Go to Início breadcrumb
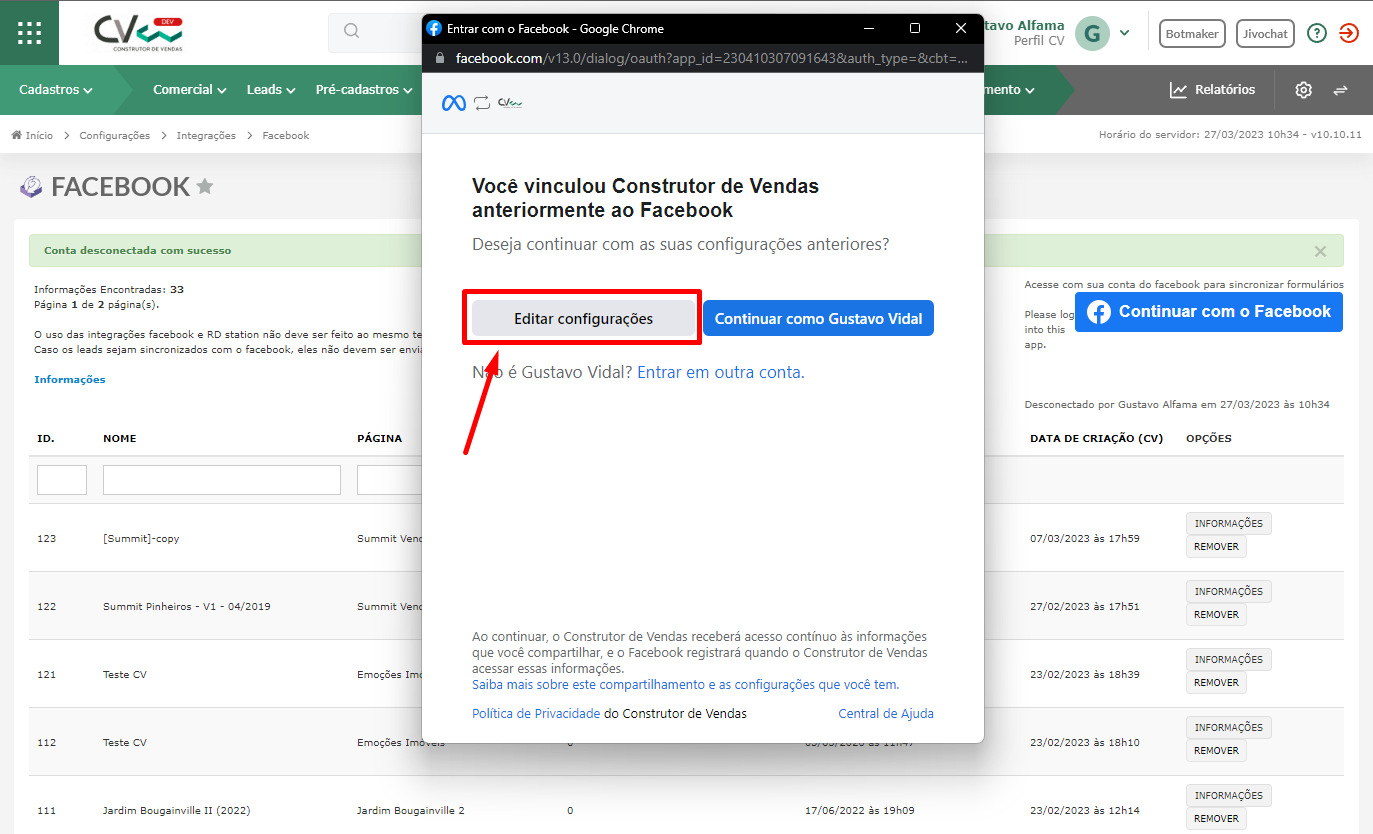Viewport: 1373px width, 834px height. click(x=32, y=135)
